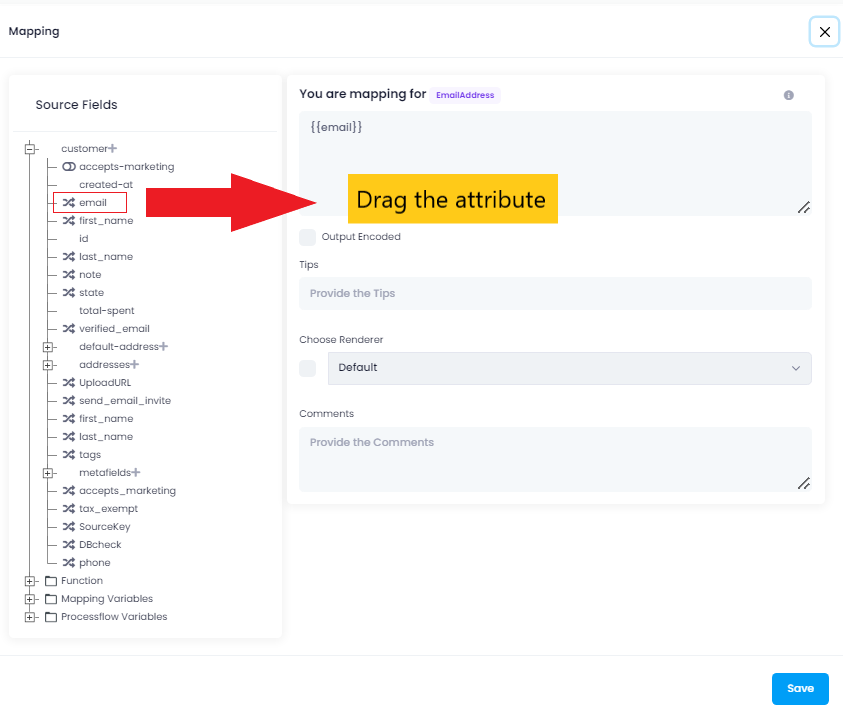This screenshot has height=718, width=843.
Task: Enable the Output Encoded checkbox
Action: (308, 237)
